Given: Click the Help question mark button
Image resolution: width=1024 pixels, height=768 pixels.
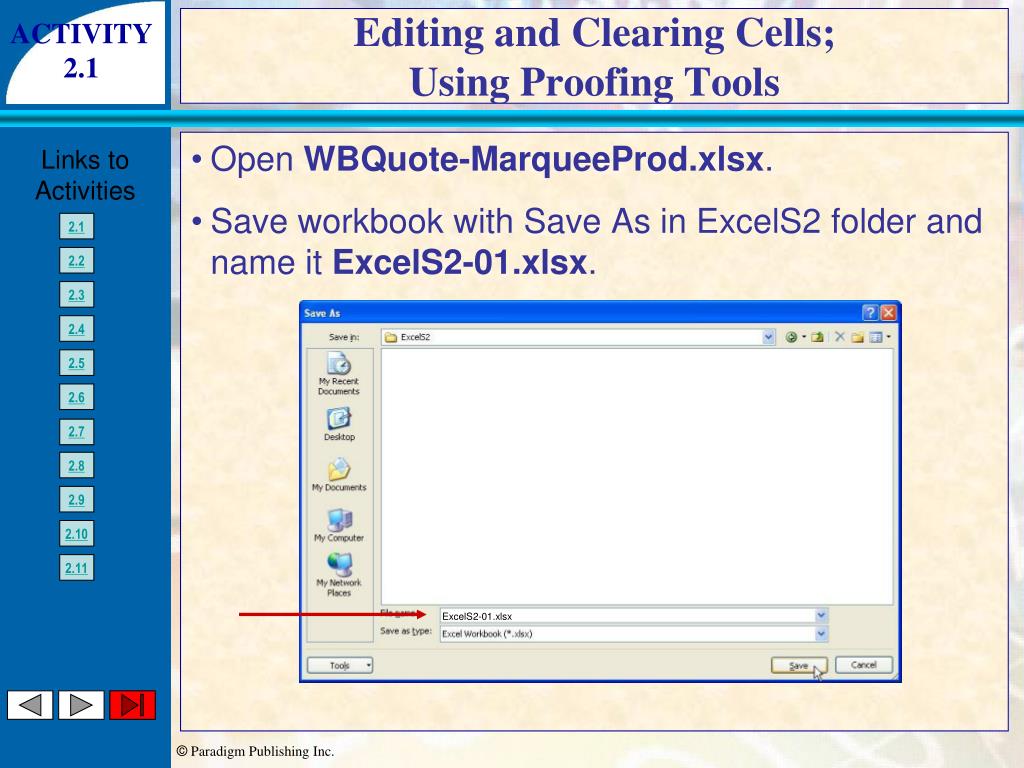Looking at the screenshot, I should (x=869, y=313).
